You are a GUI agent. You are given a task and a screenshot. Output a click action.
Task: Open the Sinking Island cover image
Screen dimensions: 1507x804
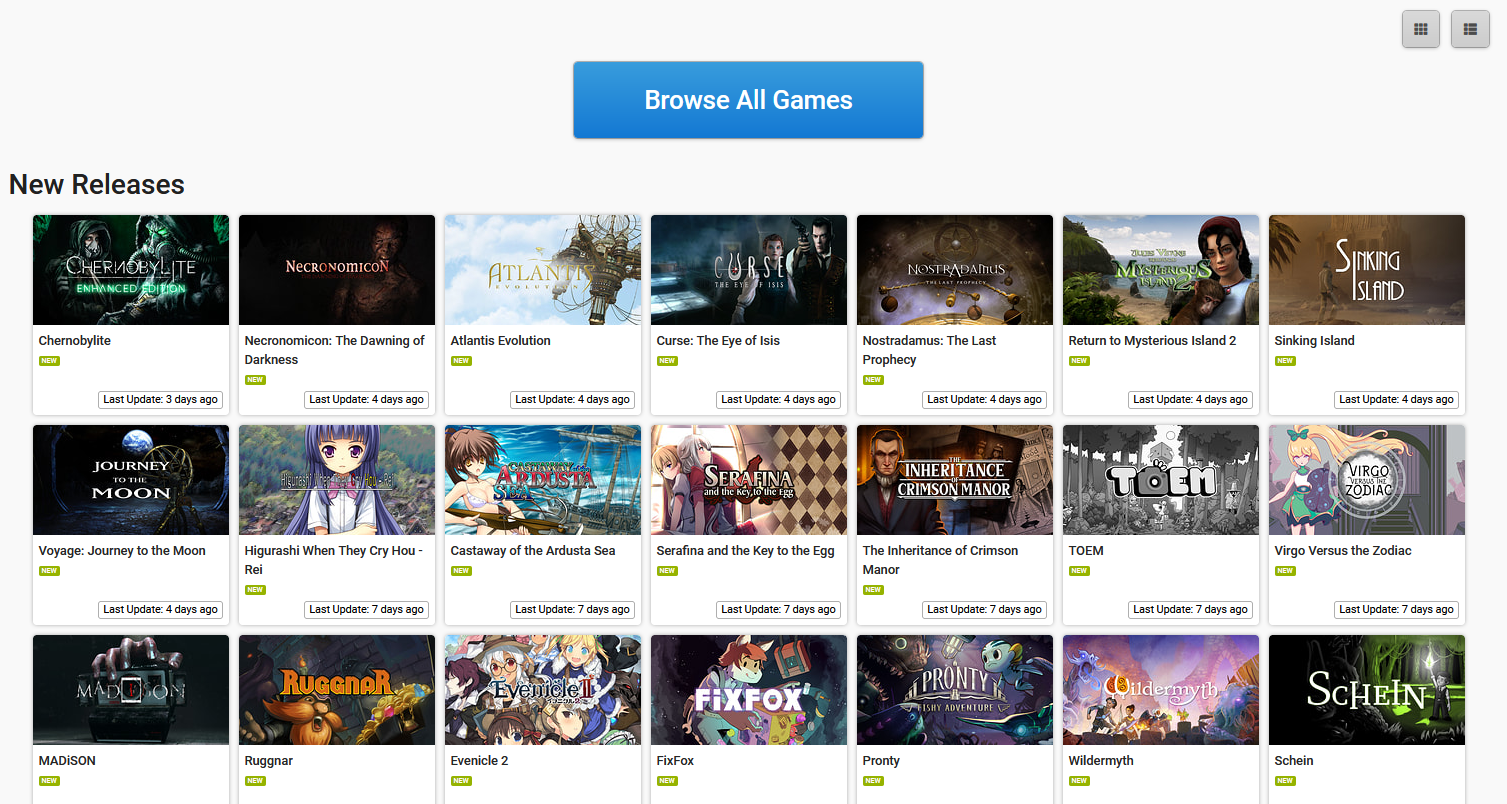(1367, 270)
